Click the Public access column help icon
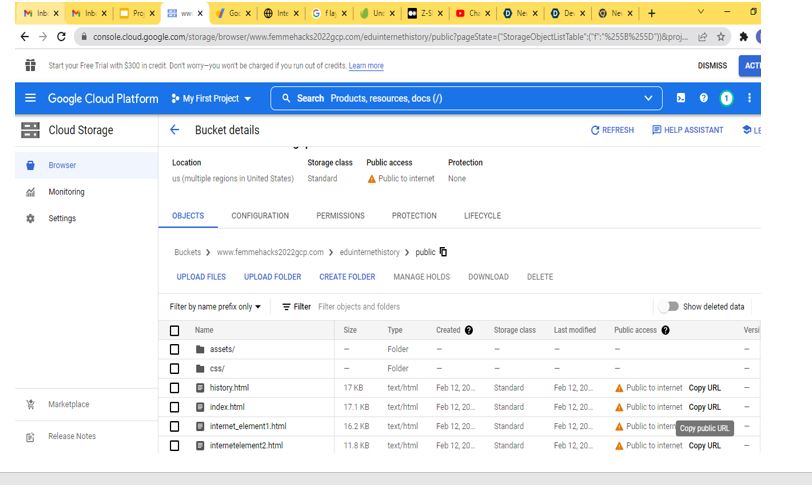The width and height of the screenshot is (812, 485). click(x=665, y=330)
